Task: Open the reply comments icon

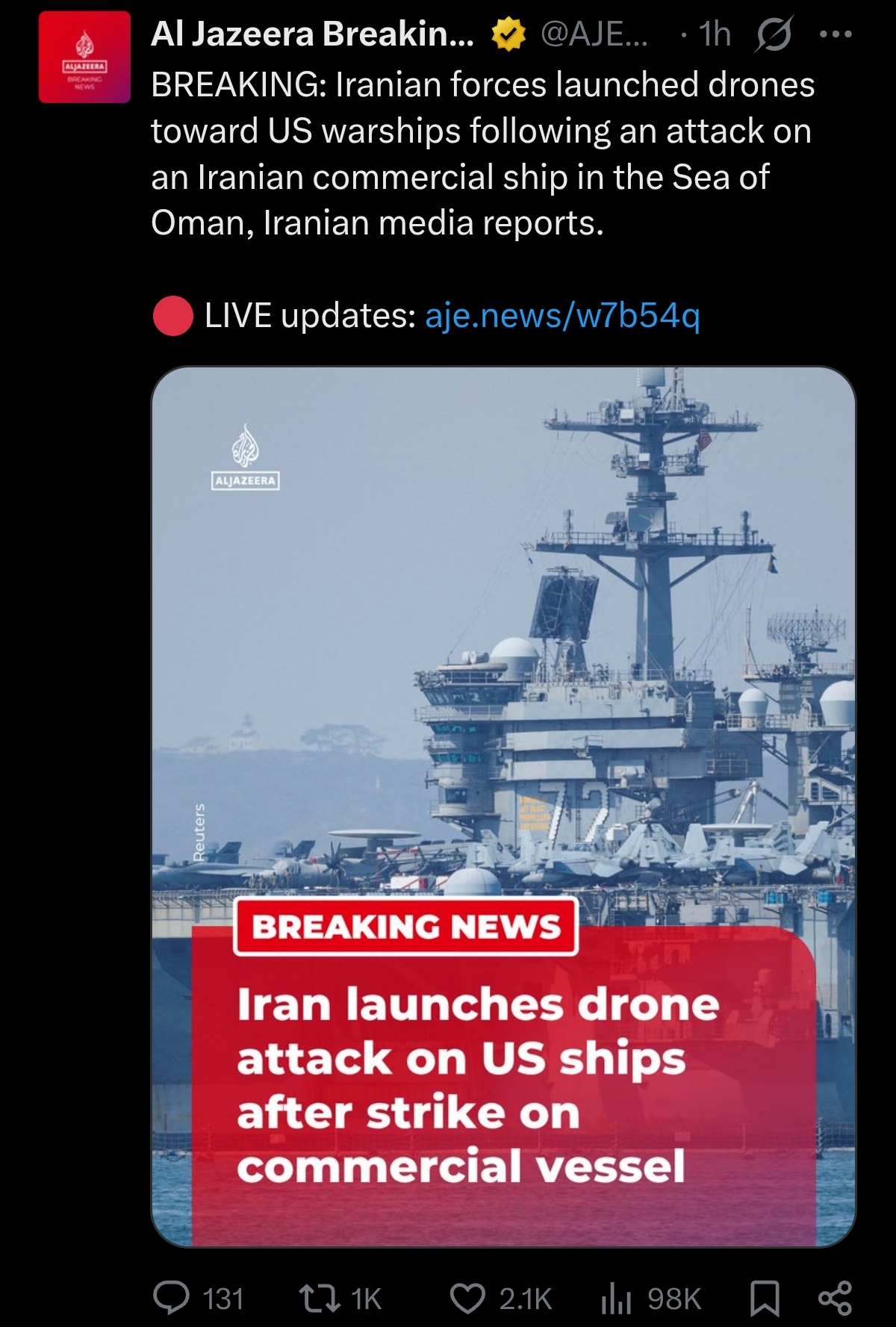Action: 171,1299
